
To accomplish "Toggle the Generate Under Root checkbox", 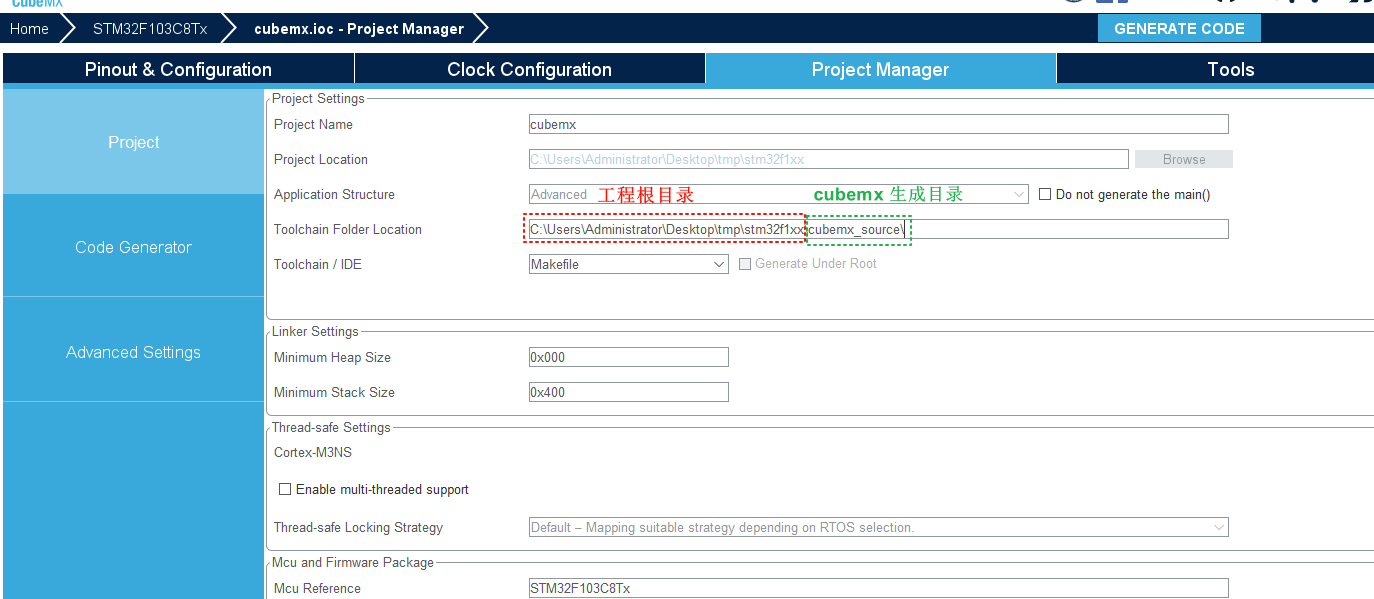I will tap(745, 264).
